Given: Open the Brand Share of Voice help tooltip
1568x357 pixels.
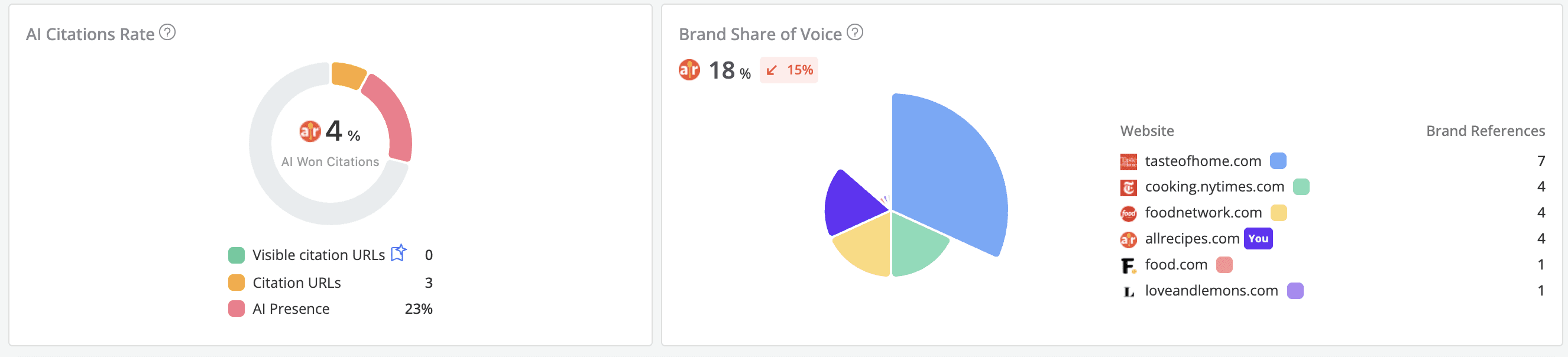Looking at the screenshot, I should pyautogui.click(x=854, y=34).
